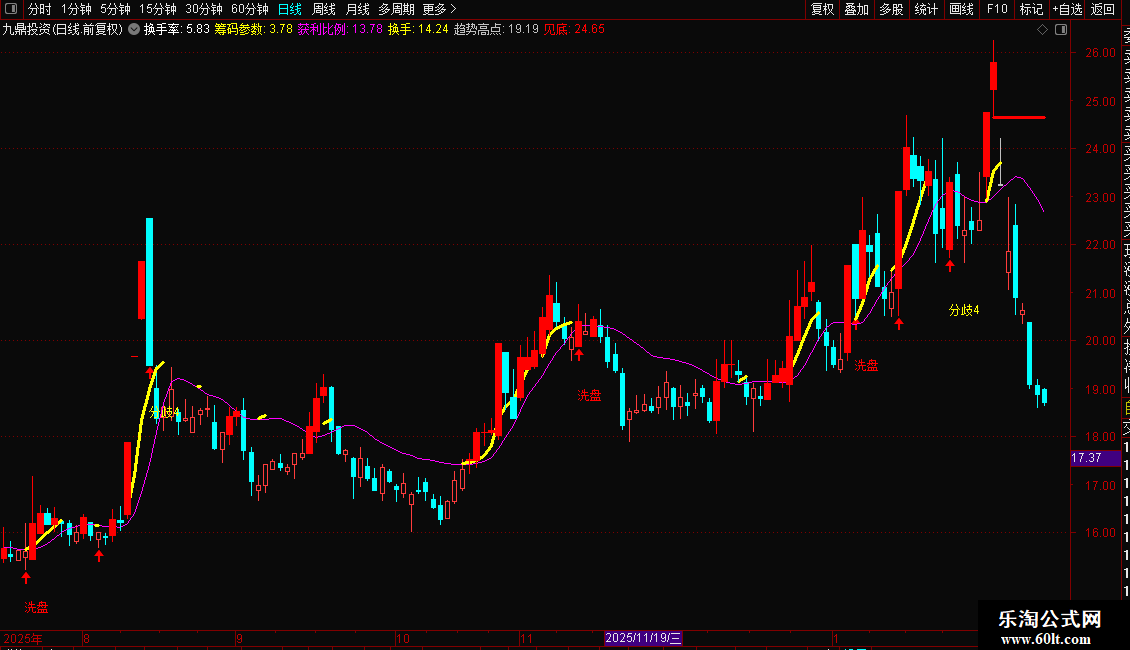
Task: Click the 洗盘 label under the November candles
Action: pyautogui.click(x=589, y=395)
